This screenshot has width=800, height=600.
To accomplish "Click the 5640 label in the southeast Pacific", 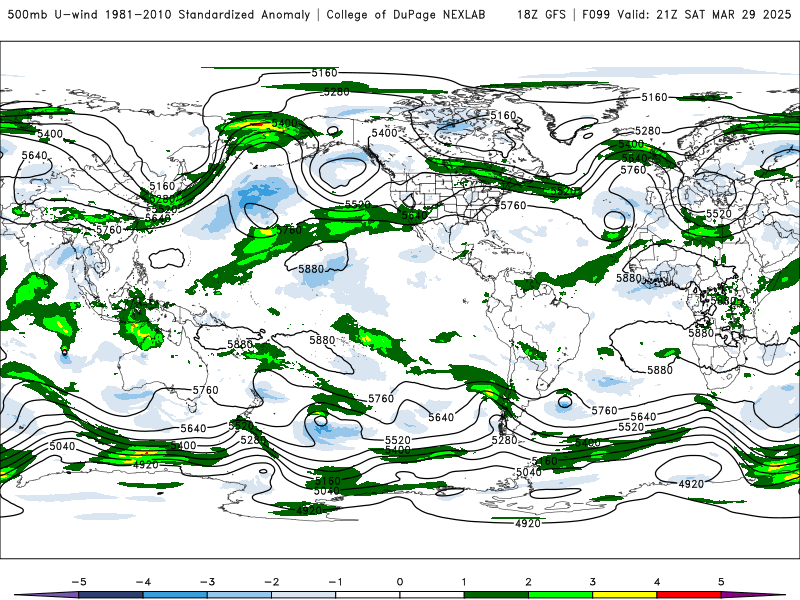I will point(441,417).
